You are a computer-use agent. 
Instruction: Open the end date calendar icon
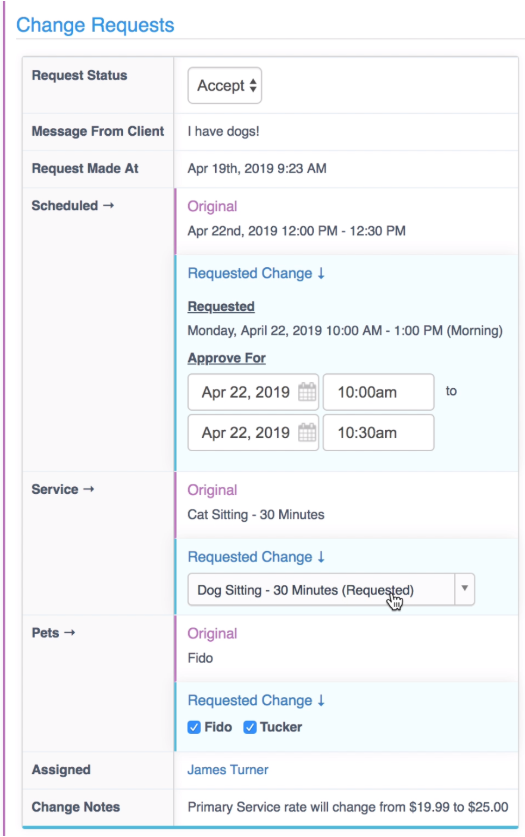tap(307, 432)
